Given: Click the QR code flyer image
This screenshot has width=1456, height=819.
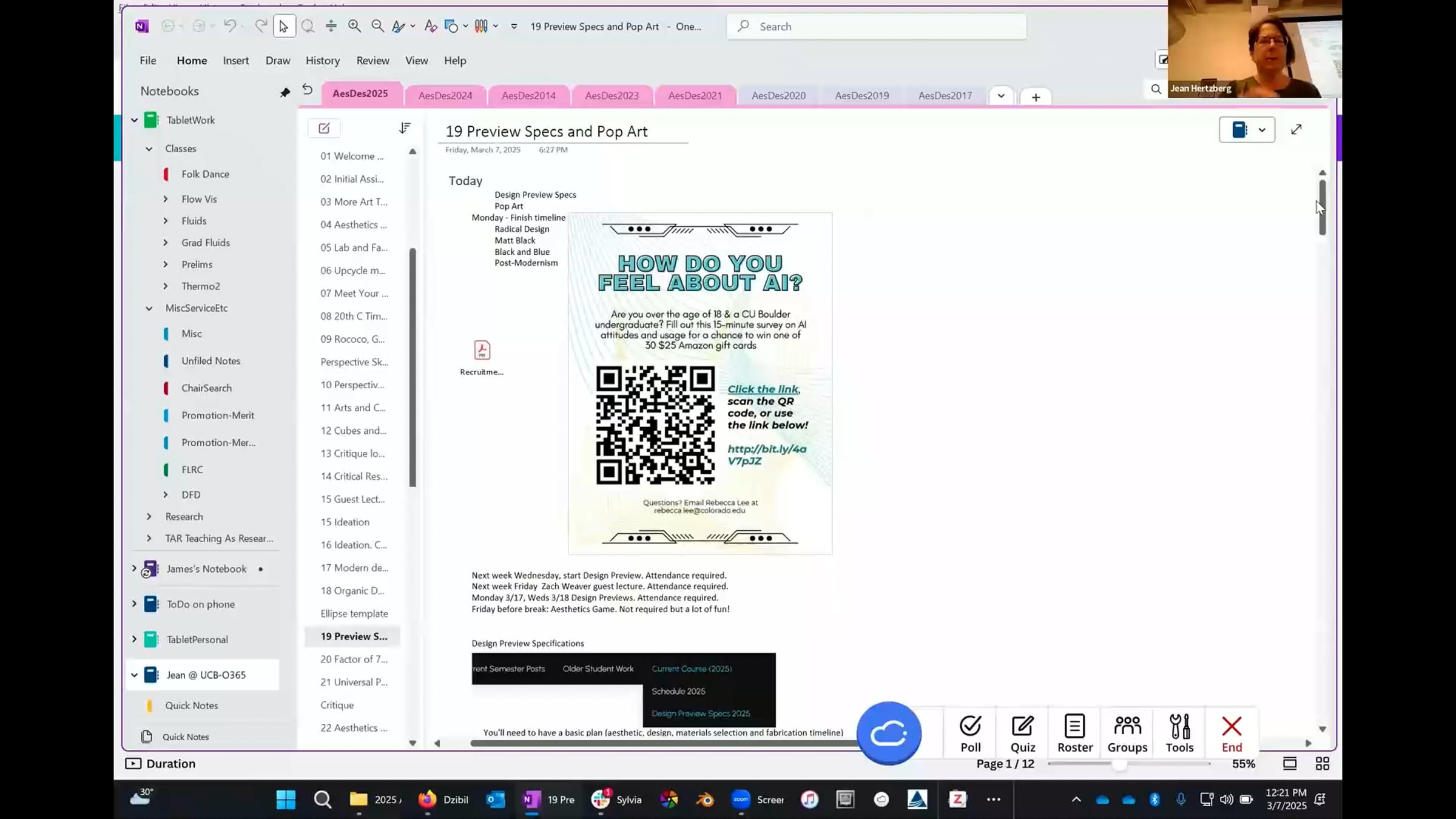Looking at the screenshot, I should (700, 383).
